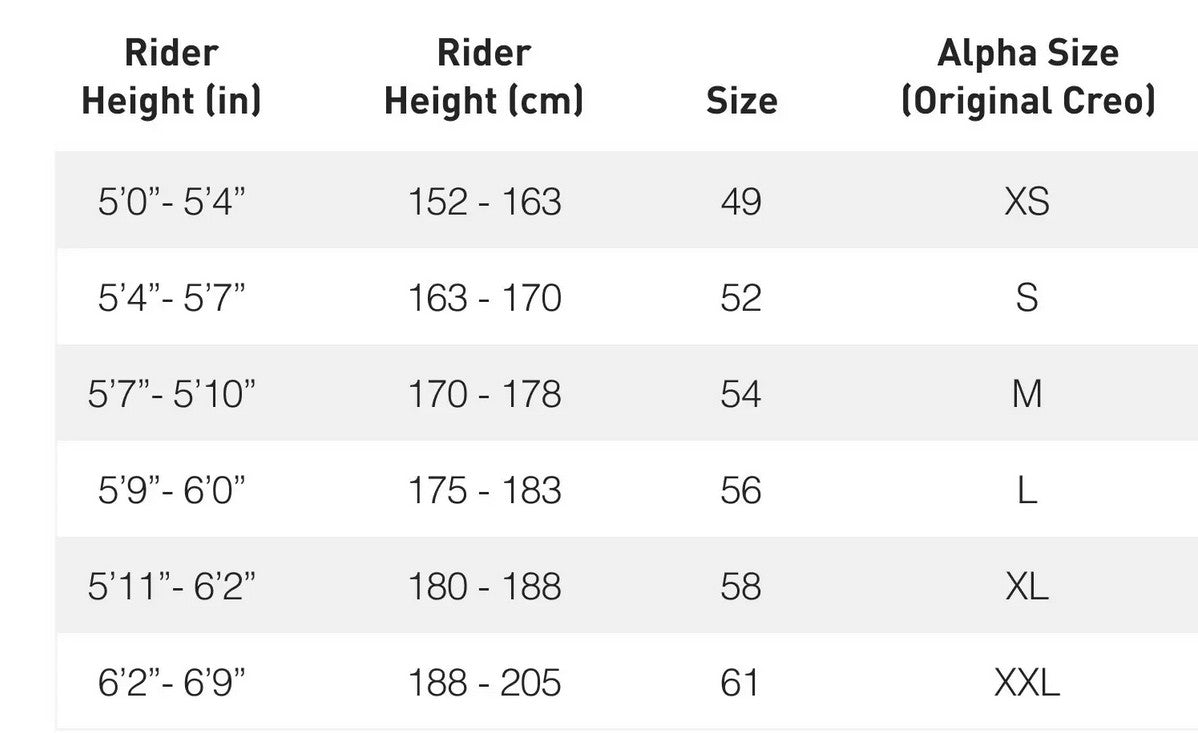Screen dimensions: 1198x733
Task: Click the "Size" column header
Action: tap(741, 101)
